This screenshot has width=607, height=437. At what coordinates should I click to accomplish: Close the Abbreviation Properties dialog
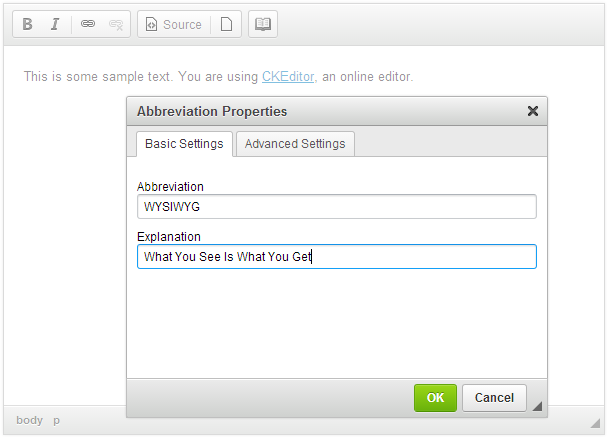pyautogui.click(x=533, y=111)
